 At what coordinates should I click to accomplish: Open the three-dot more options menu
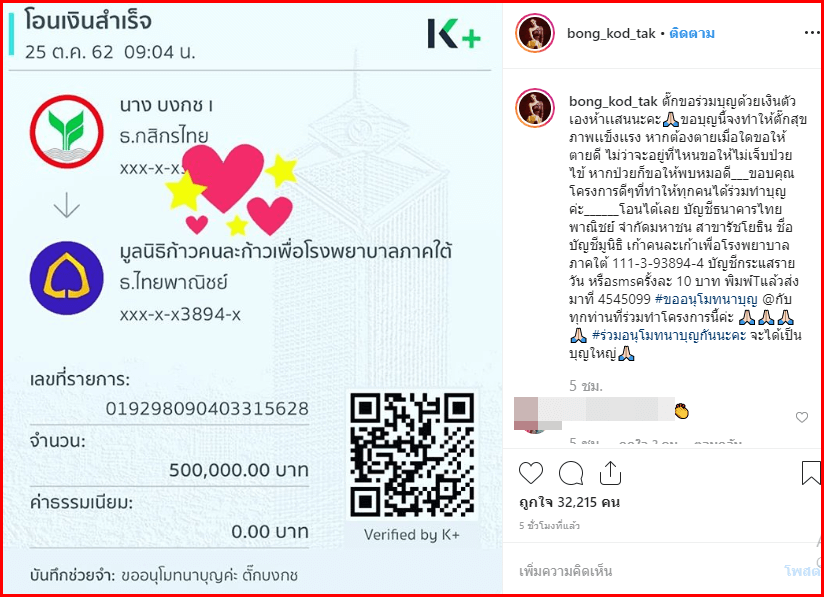coord(811,33)
